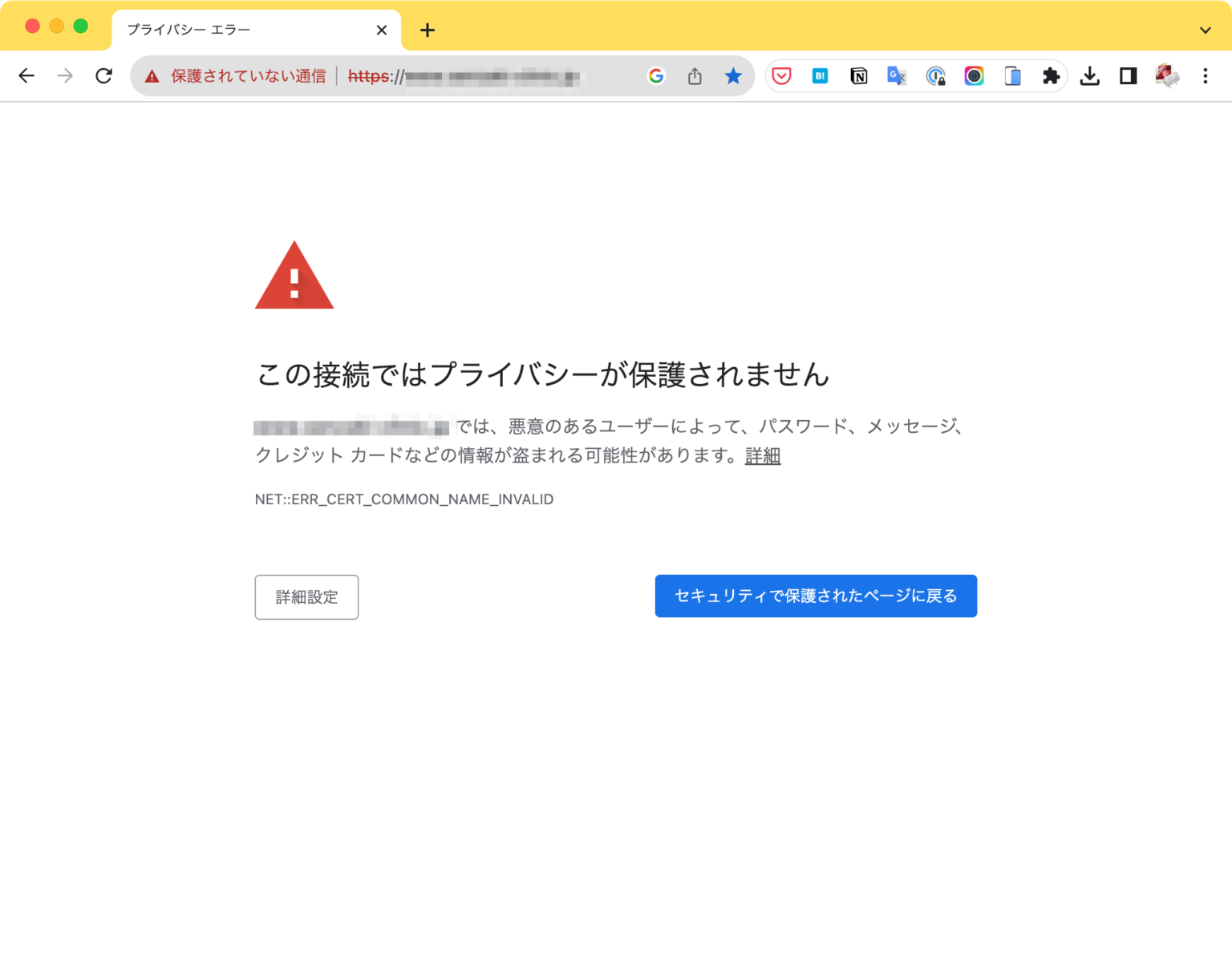Toggle the browser side panel
The image size is (1232, 958).
point(1128,76)
